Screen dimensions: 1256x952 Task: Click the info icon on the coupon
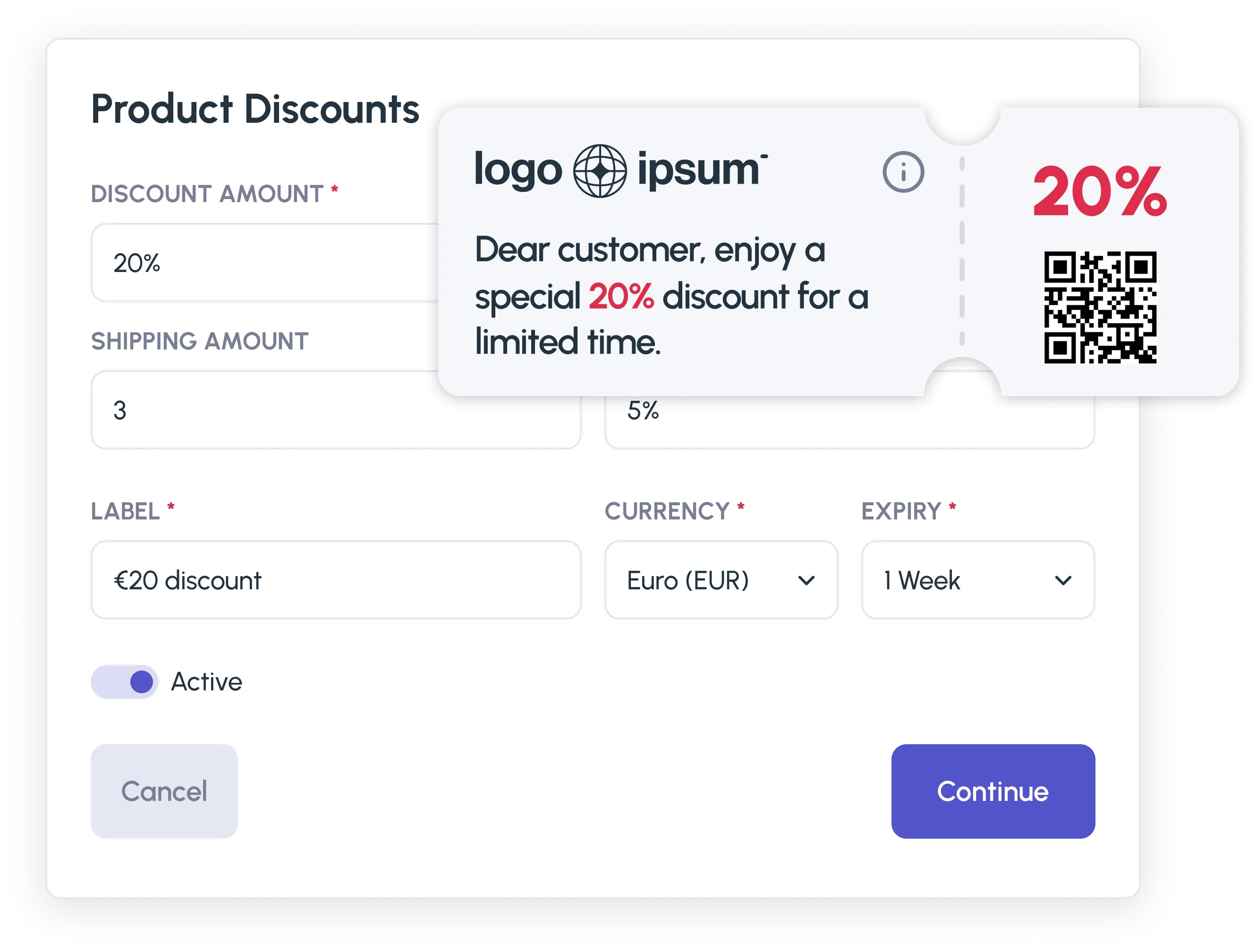903,171
